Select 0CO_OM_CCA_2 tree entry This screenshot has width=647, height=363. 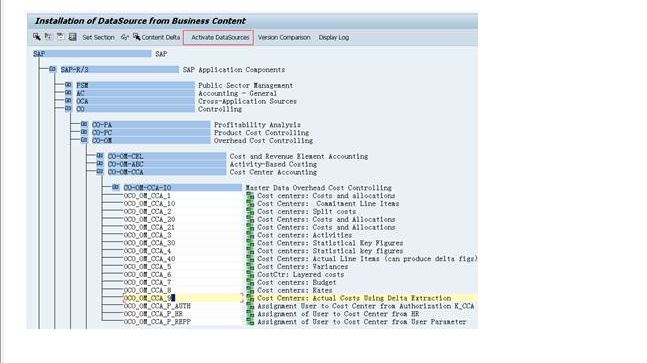(147, 211)
